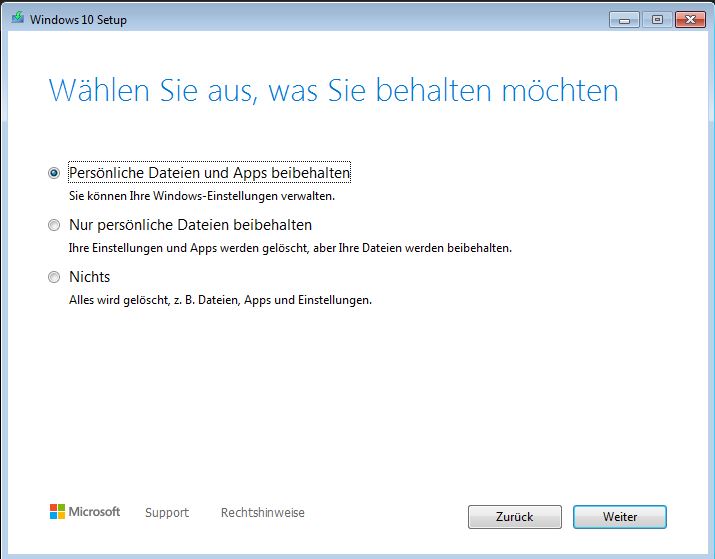Select 'Persönliche Dateien und Apps beibehalten' radio button
Viewport: 715px width, 559px height.
point(54,173)
